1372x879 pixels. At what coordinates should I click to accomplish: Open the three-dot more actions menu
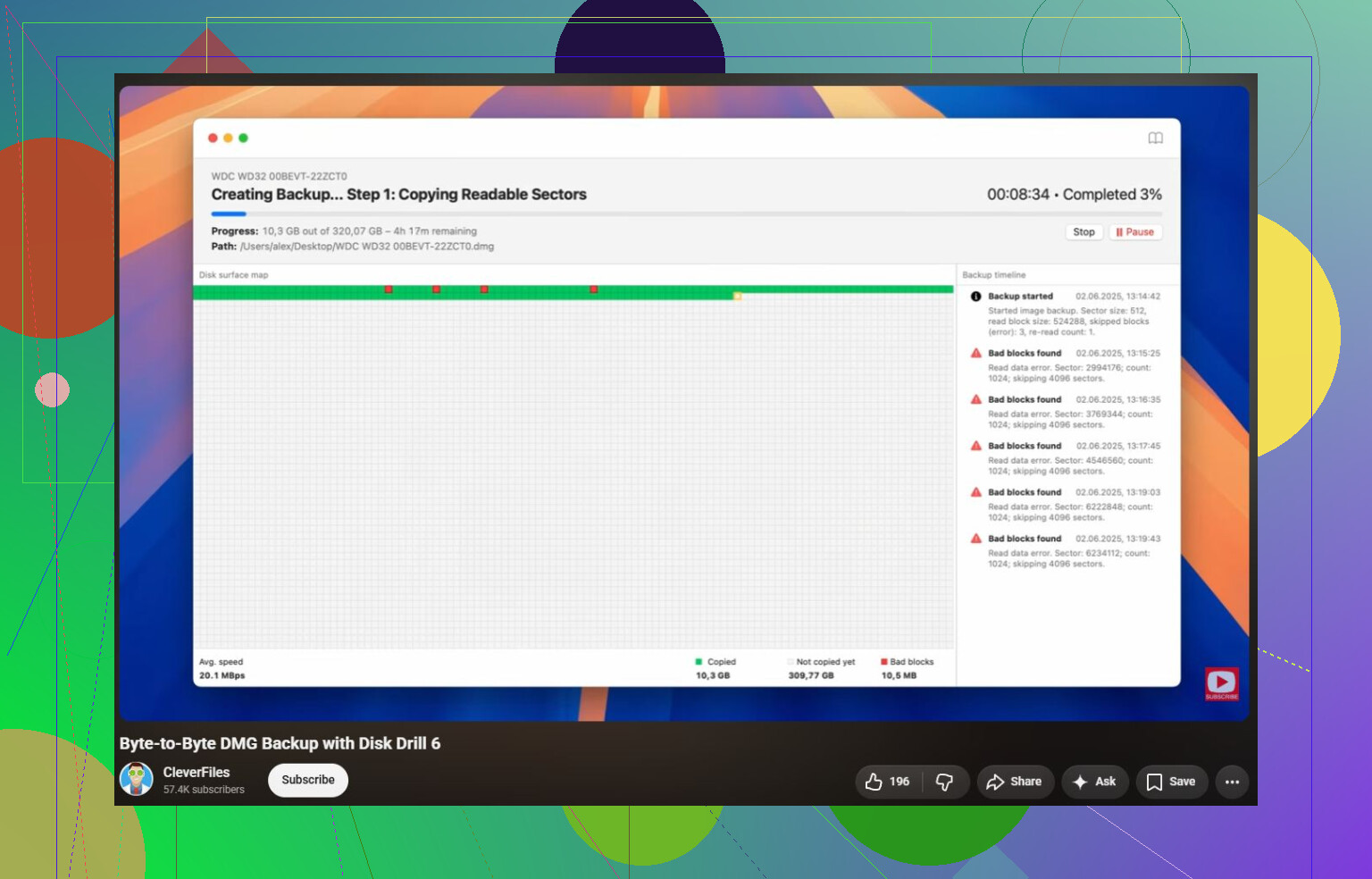click(x=1232, y=782)
